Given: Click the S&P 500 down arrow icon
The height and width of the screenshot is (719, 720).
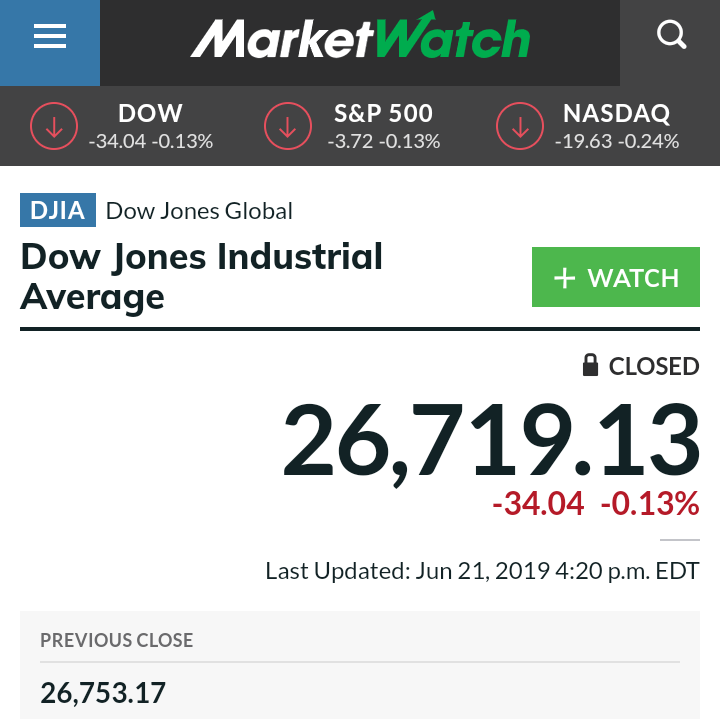Looking at the screenshot, I should (288, 126).
